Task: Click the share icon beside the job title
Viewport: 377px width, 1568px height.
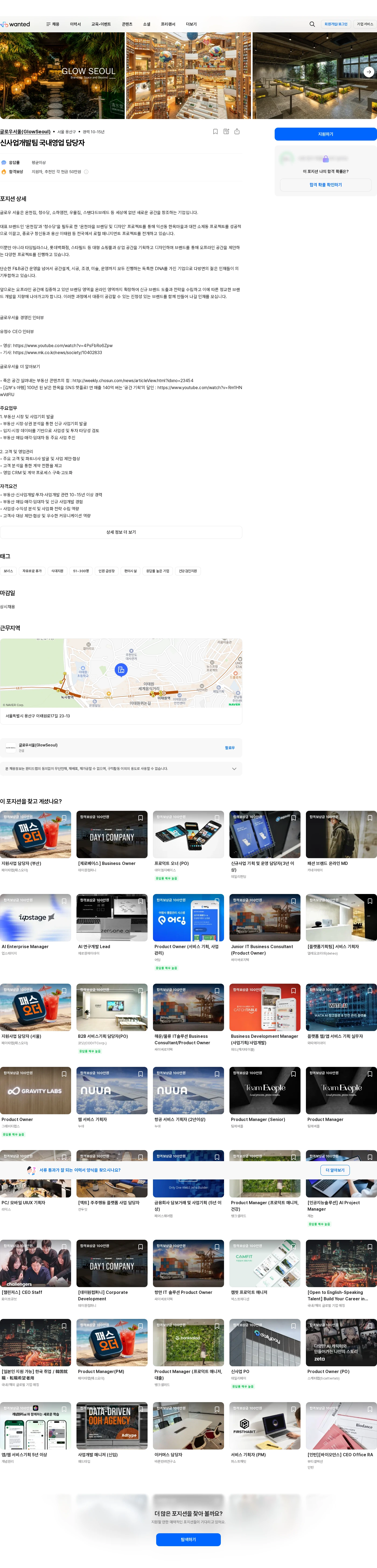Action: 237,131
